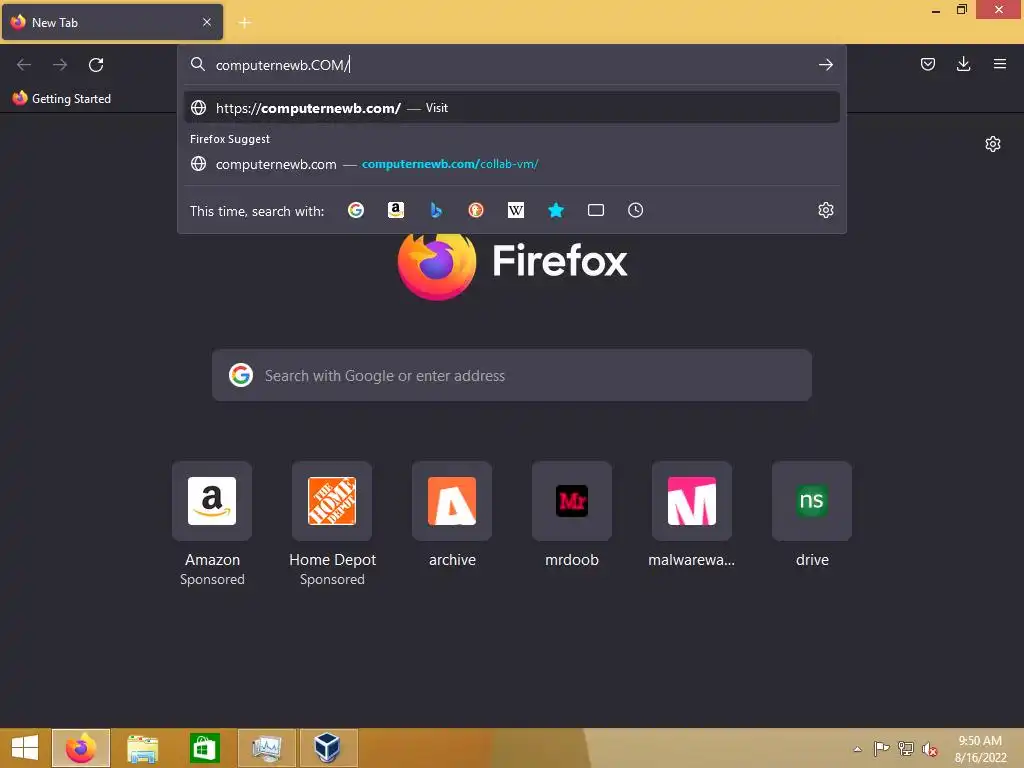The image size is (1024, 768).
Task: Search this time with DuckDuckGo
Action: coord(475,210)
